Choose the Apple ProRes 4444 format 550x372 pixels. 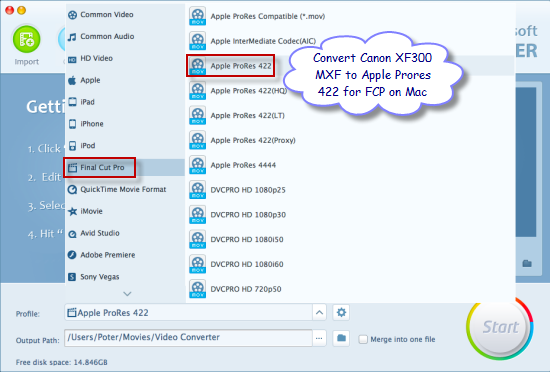(x=233, y=165)
